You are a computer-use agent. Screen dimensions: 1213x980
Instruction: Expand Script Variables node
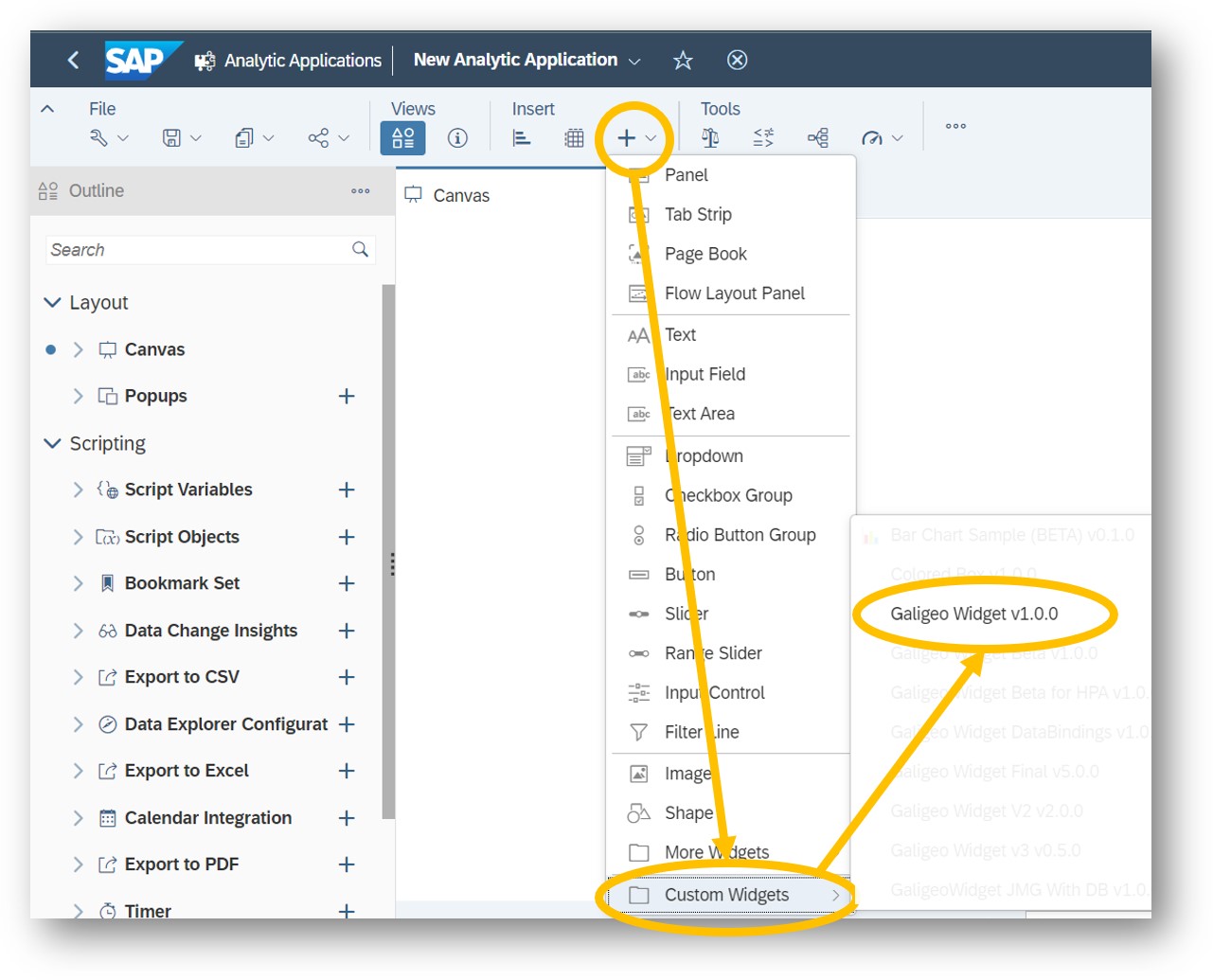(79, 490)
